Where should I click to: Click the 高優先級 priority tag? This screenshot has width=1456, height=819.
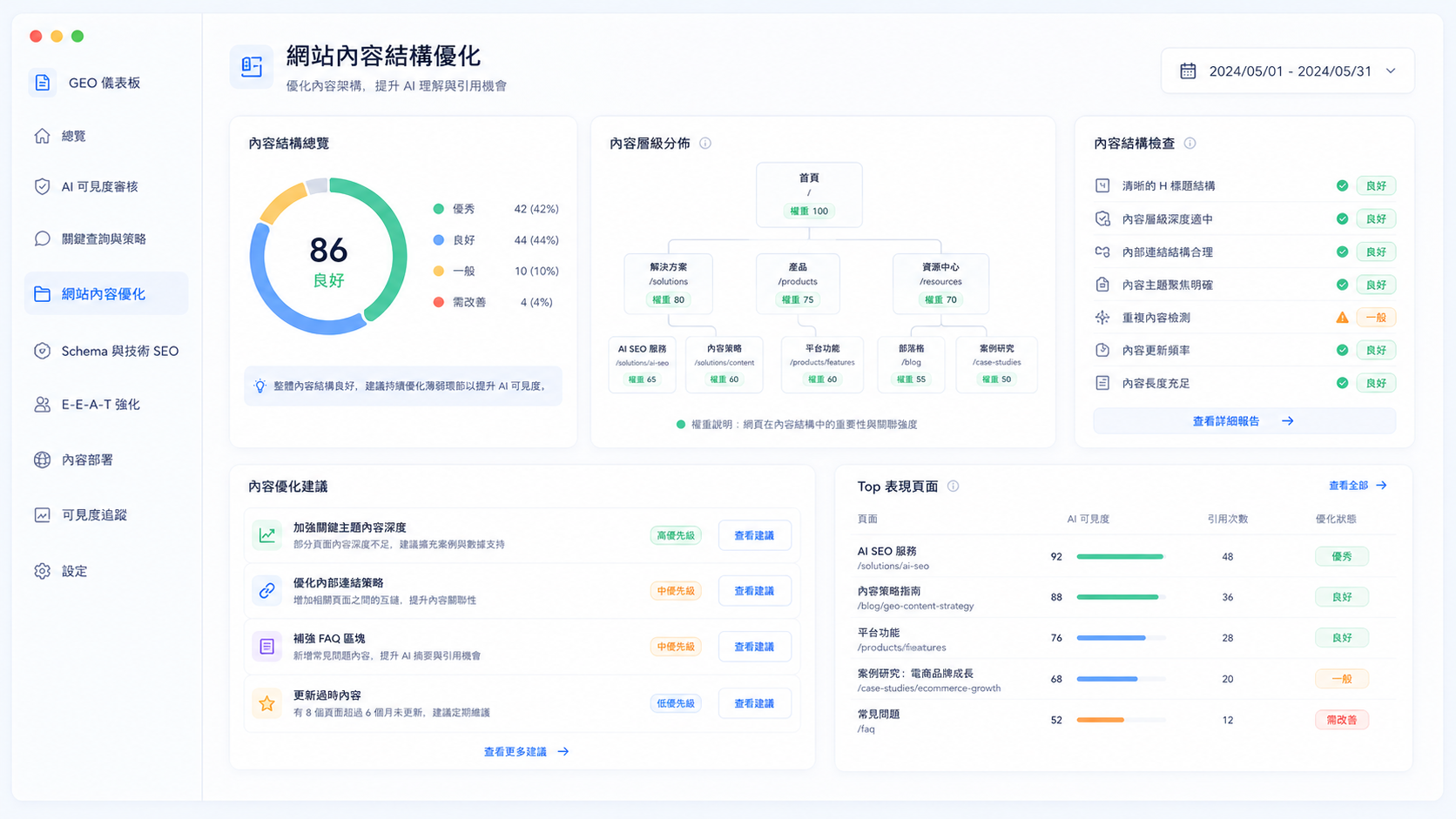(x=676, y=535)
